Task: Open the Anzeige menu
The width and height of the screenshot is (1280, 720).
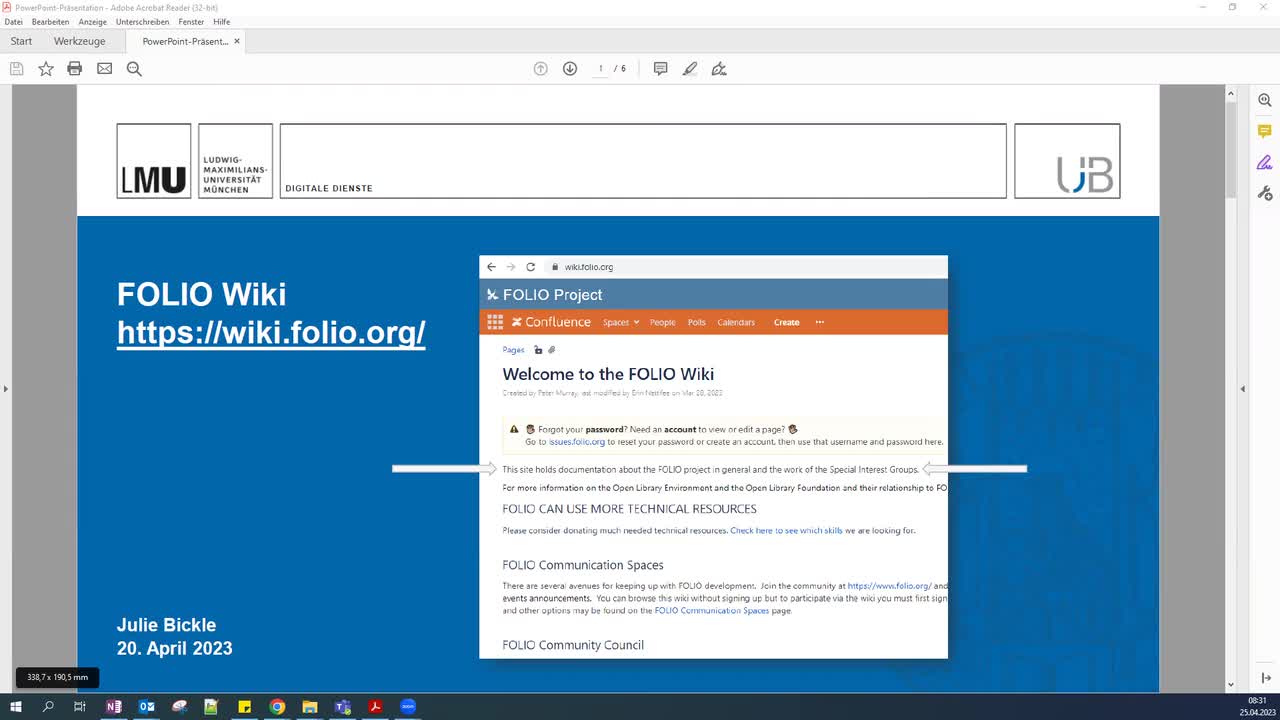Action: tap(92, 22)
